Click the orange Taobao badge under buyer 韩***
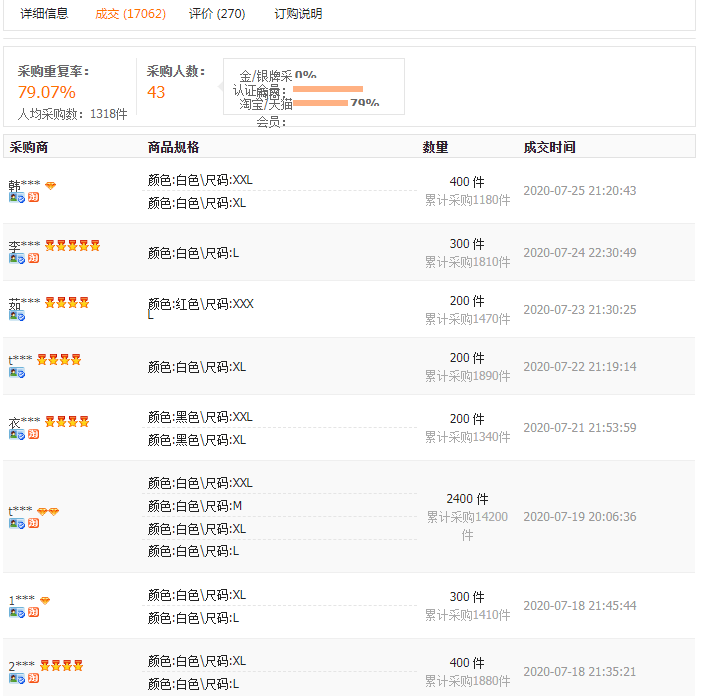Image resolution: width=728 pixels, height=696 pixels. [x=33, y=198]
